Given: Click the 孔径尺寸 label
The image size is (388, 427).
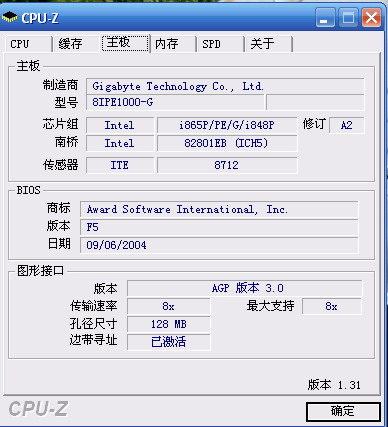Looking at the screenshot, I should tap(93, 323).
